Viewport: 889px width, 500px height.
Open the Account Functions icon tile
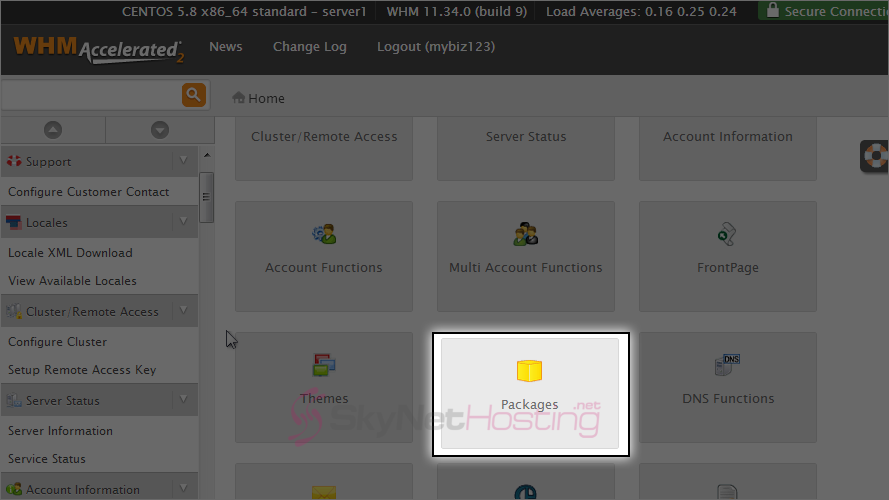[x=324, y=256]
